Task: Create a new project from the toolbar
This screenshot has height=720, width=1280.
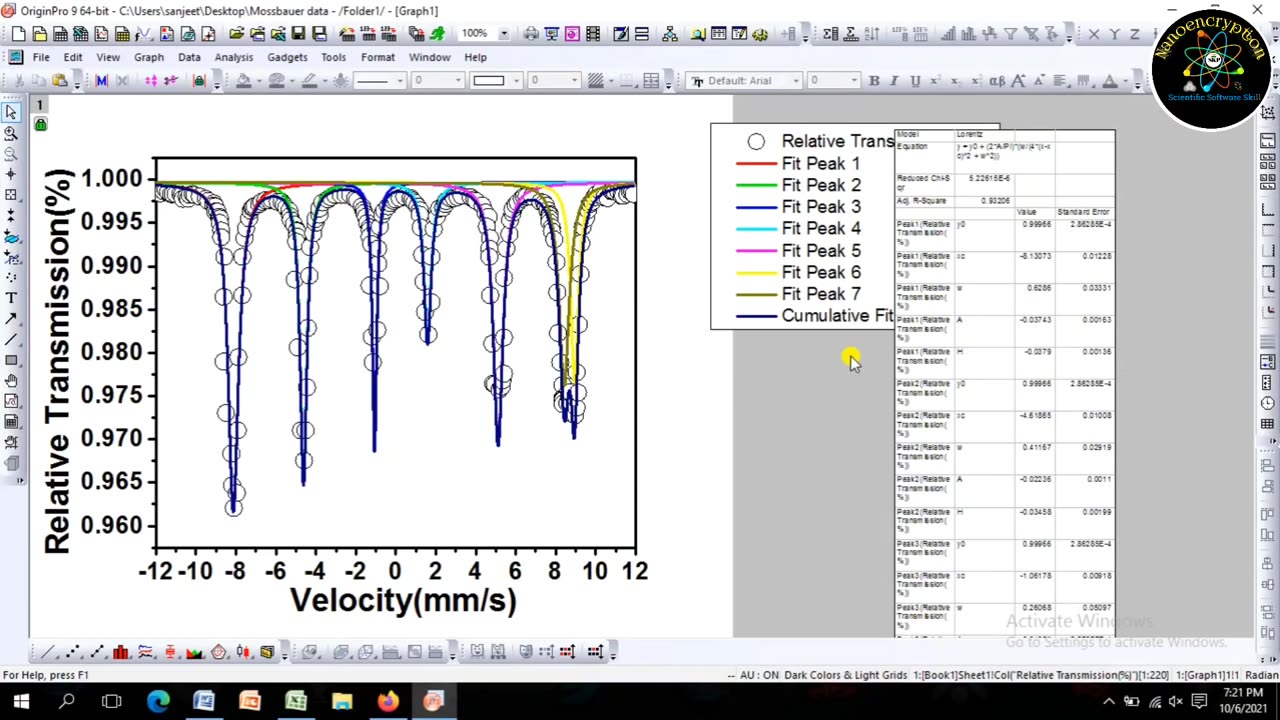Action: click(19, 34)
